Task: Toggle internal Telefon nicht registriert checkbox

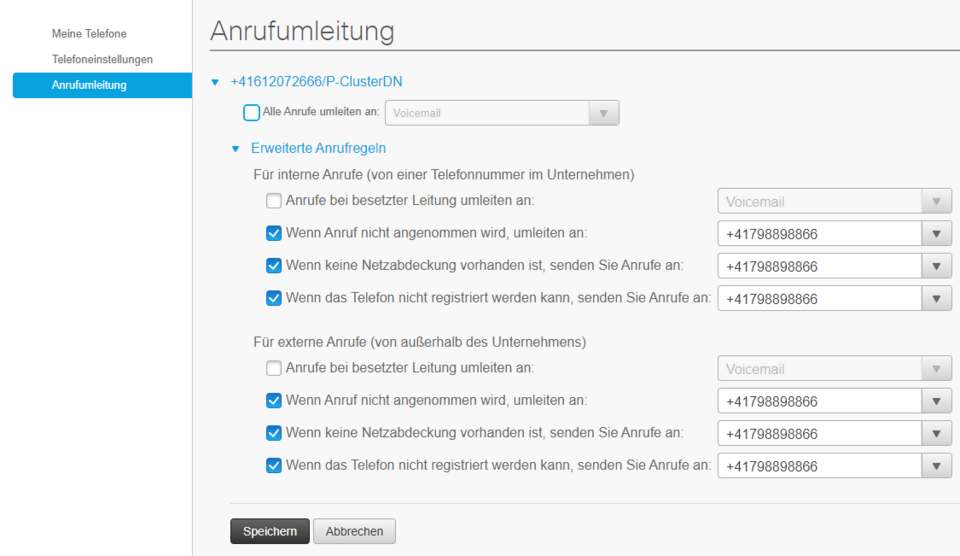Action: pos(274,298)
